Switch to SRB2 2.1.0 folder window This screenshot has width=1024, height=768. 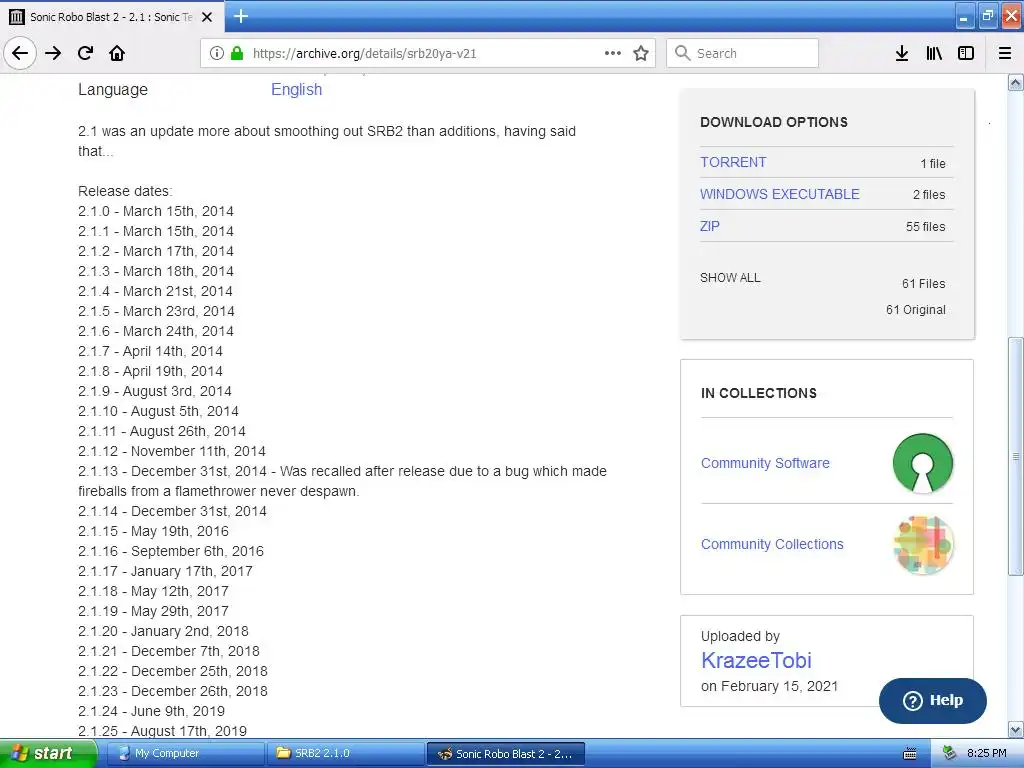point(345,753)
